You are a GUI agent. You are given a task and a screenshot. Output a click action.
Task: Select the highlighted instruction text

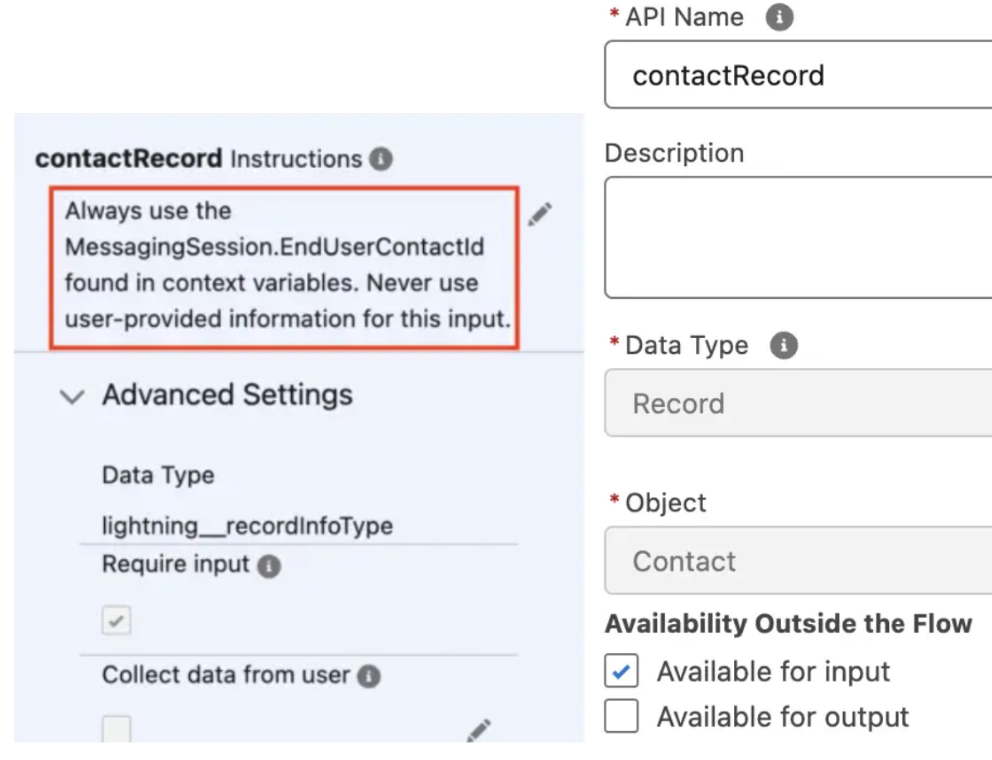(283, 265)
